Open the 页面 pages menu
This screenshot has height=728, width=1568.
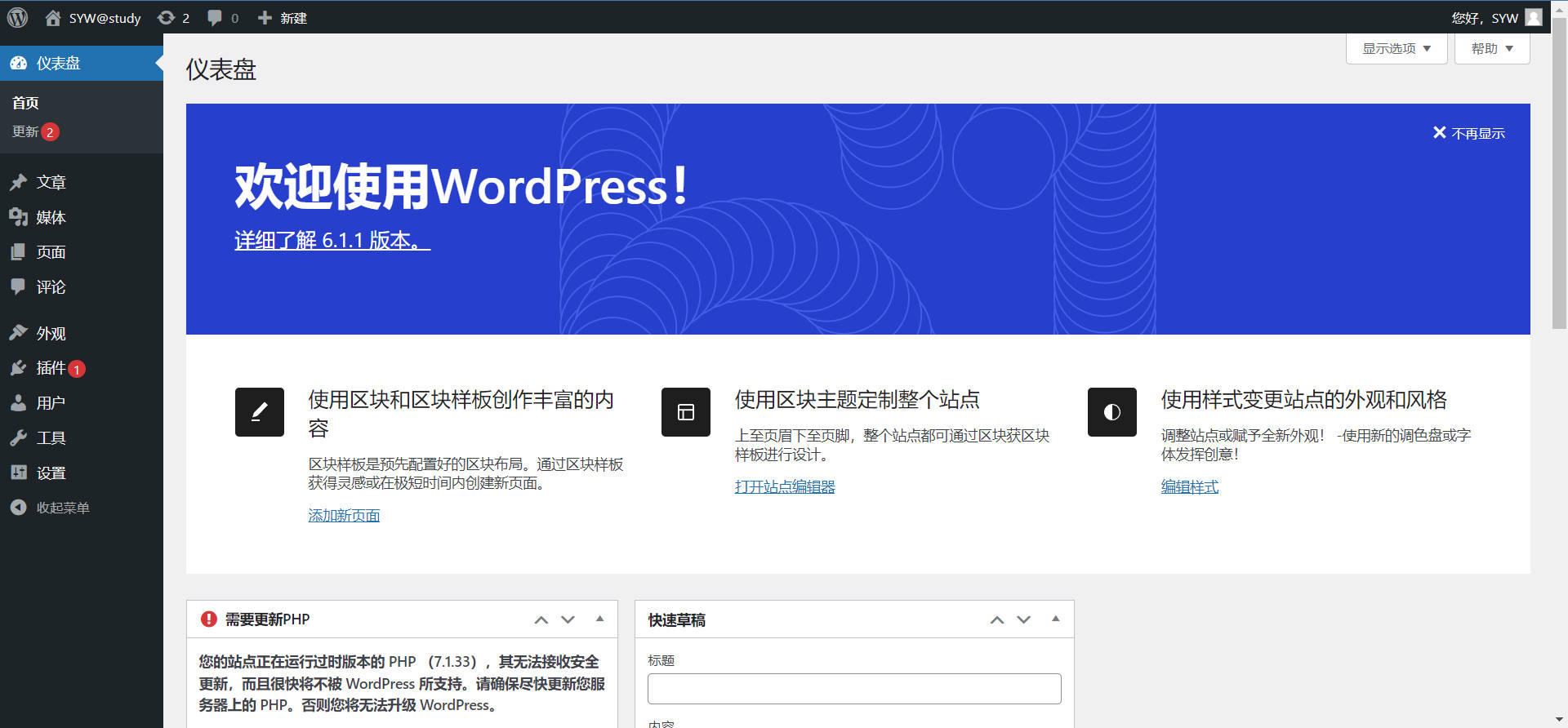(82, 252)
